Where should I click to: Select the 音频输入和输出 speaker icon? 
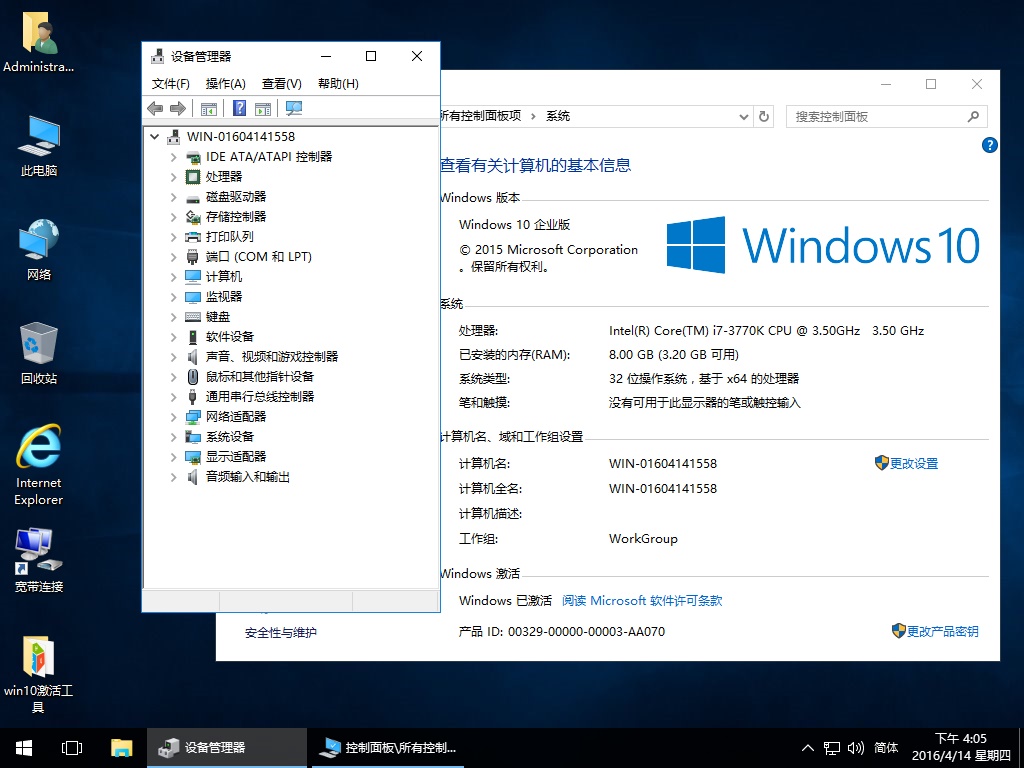[x=193, y=477]
